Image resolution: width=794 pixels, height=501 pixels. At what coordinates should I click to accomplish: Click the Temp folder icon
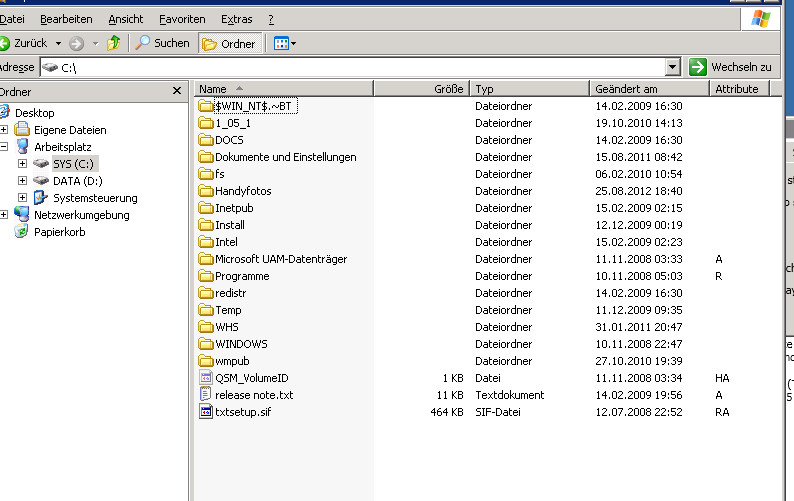click(x=206, y=310)
